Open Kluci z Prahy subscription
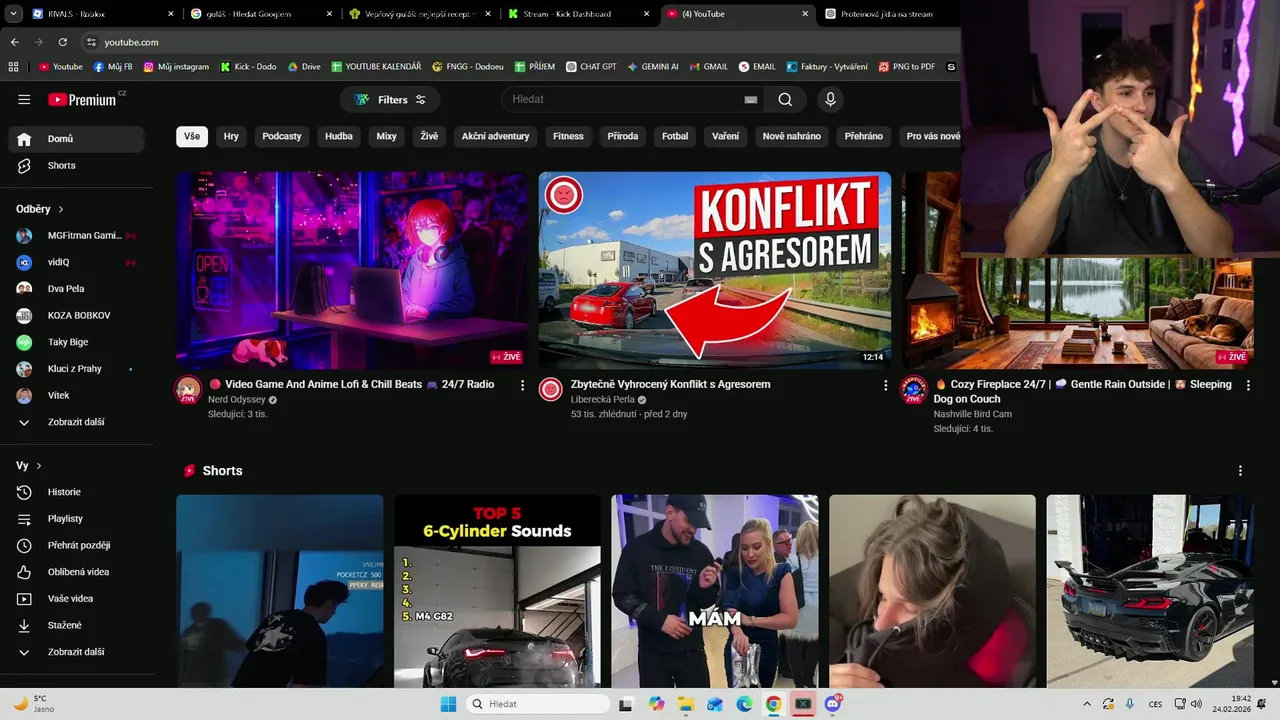Image resolution: width=1280 pixels, height=720 pixels. coord(76,369)
